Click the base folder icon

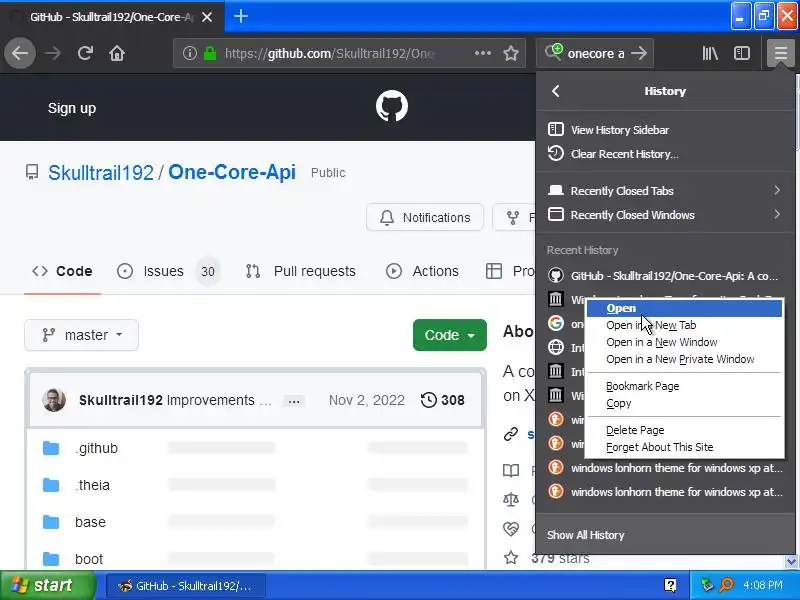coord(51,522)
